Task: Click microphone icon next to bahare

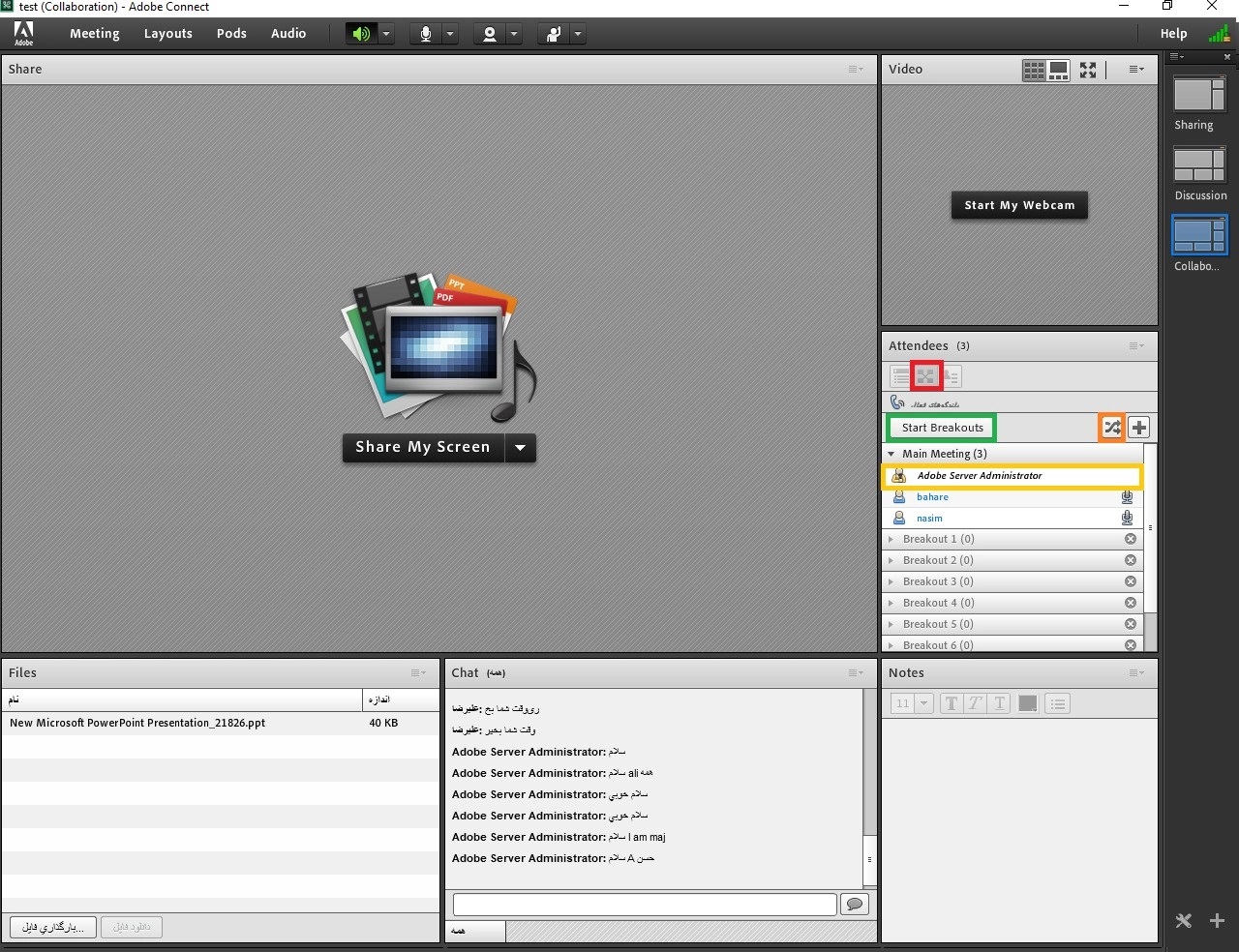Action: point(1127,497)
